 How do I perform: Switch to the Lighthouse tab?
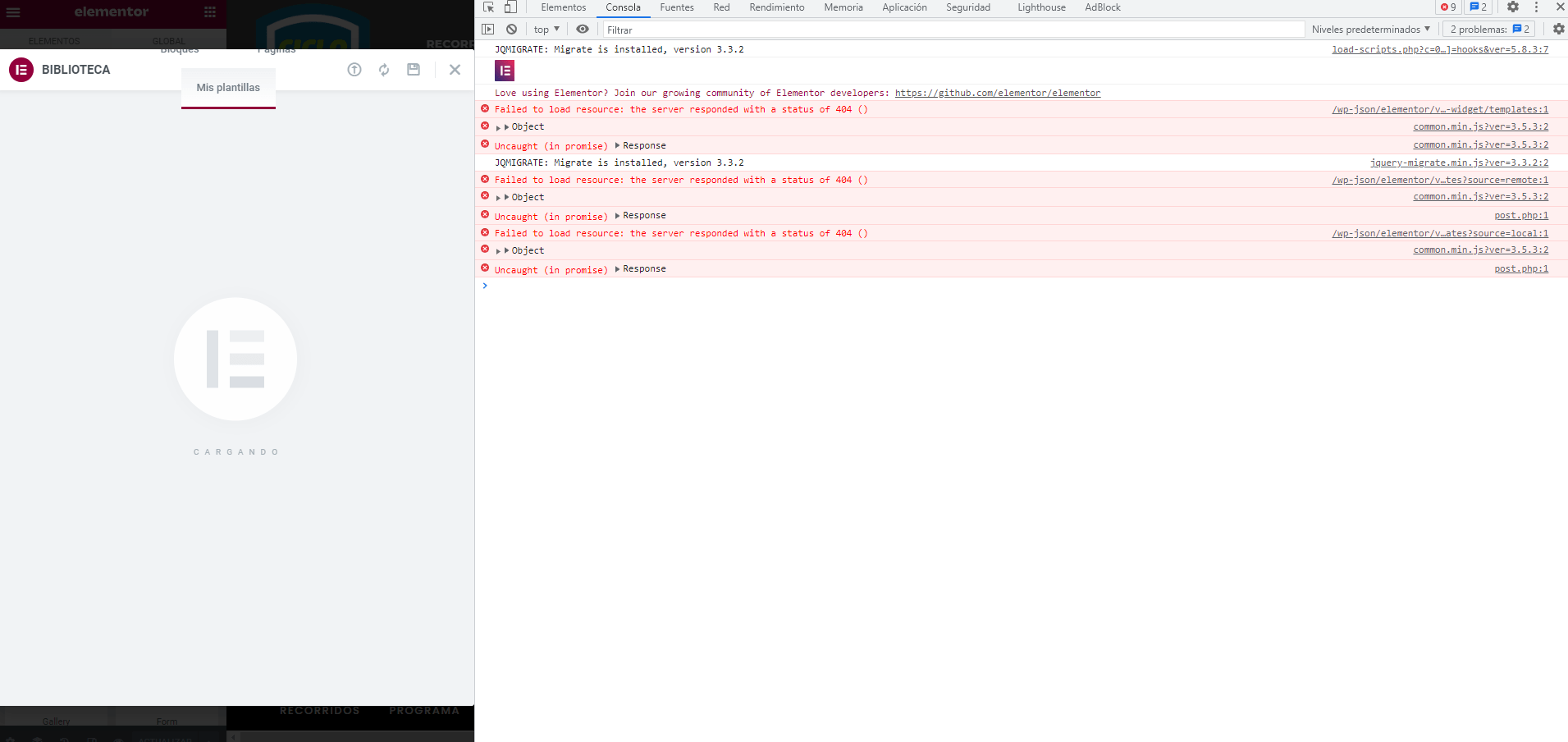1042,7
